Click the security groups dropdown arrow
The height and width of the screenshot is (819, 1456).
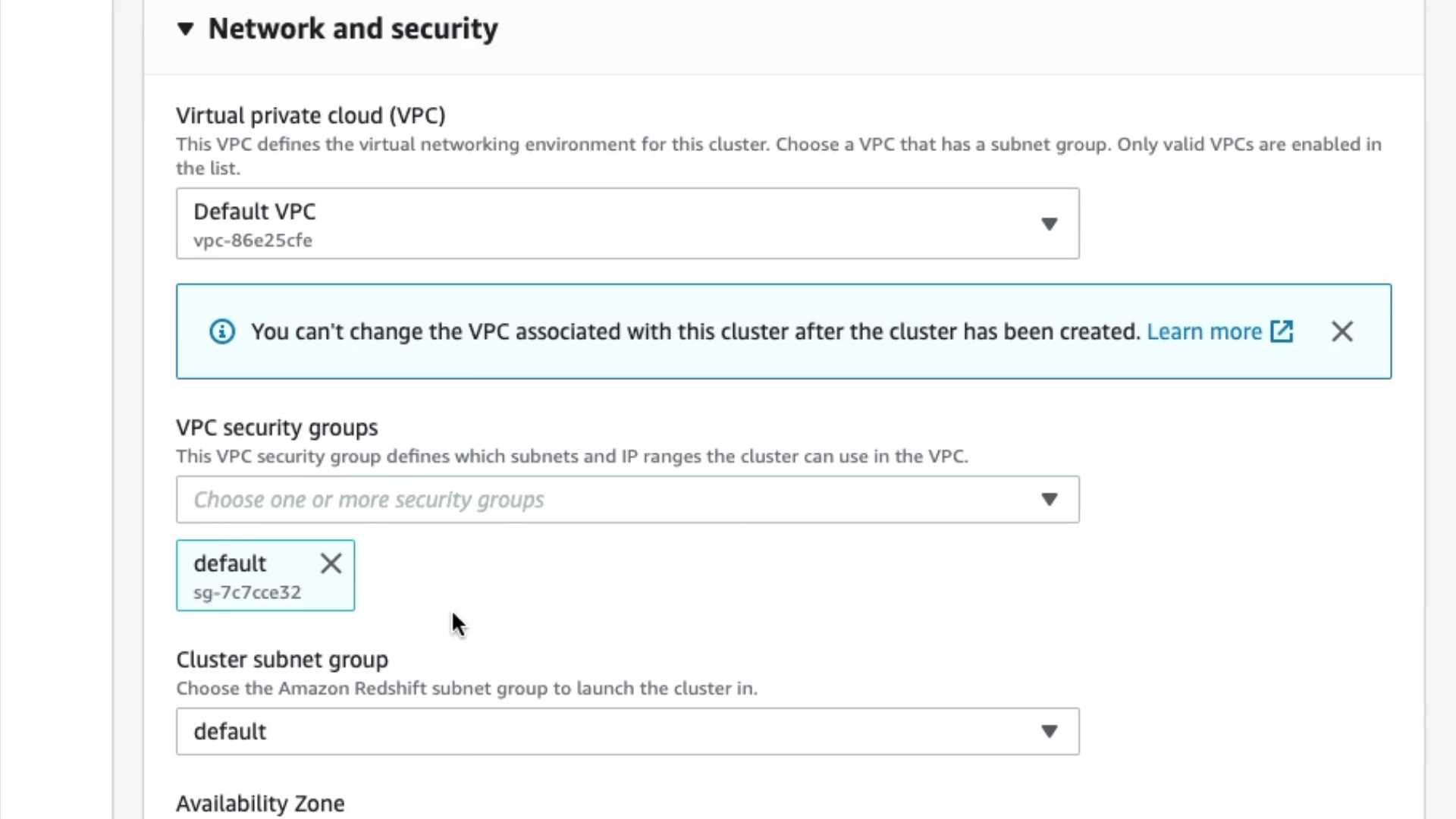pos(1049,499)
